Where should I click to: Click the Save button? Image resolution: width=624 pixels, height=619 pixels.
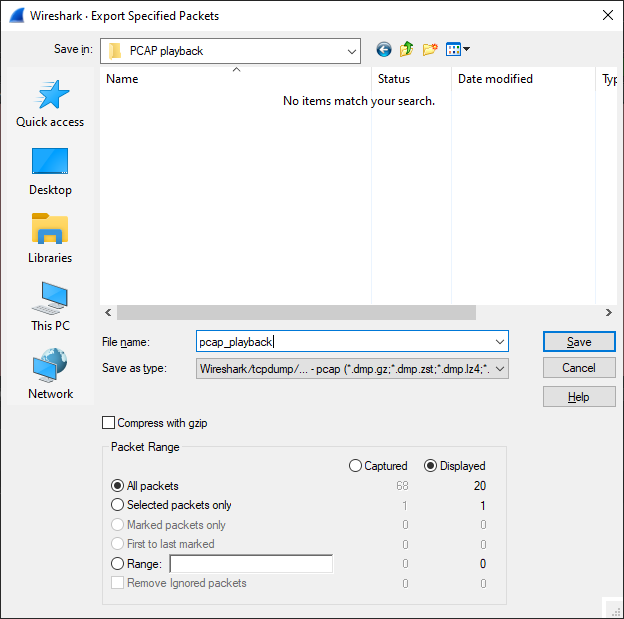pos(578,342)
